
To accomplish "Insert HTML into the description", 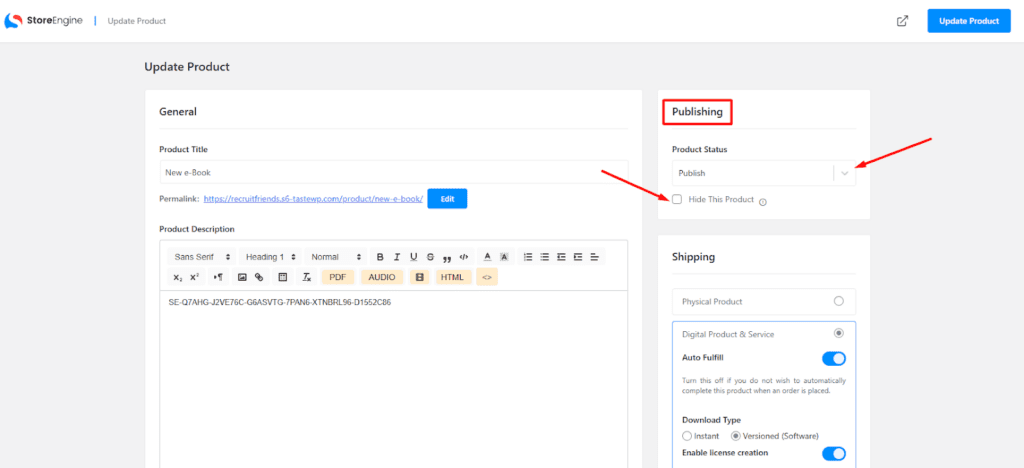I will pyautogui.click(x=452, y=277).
